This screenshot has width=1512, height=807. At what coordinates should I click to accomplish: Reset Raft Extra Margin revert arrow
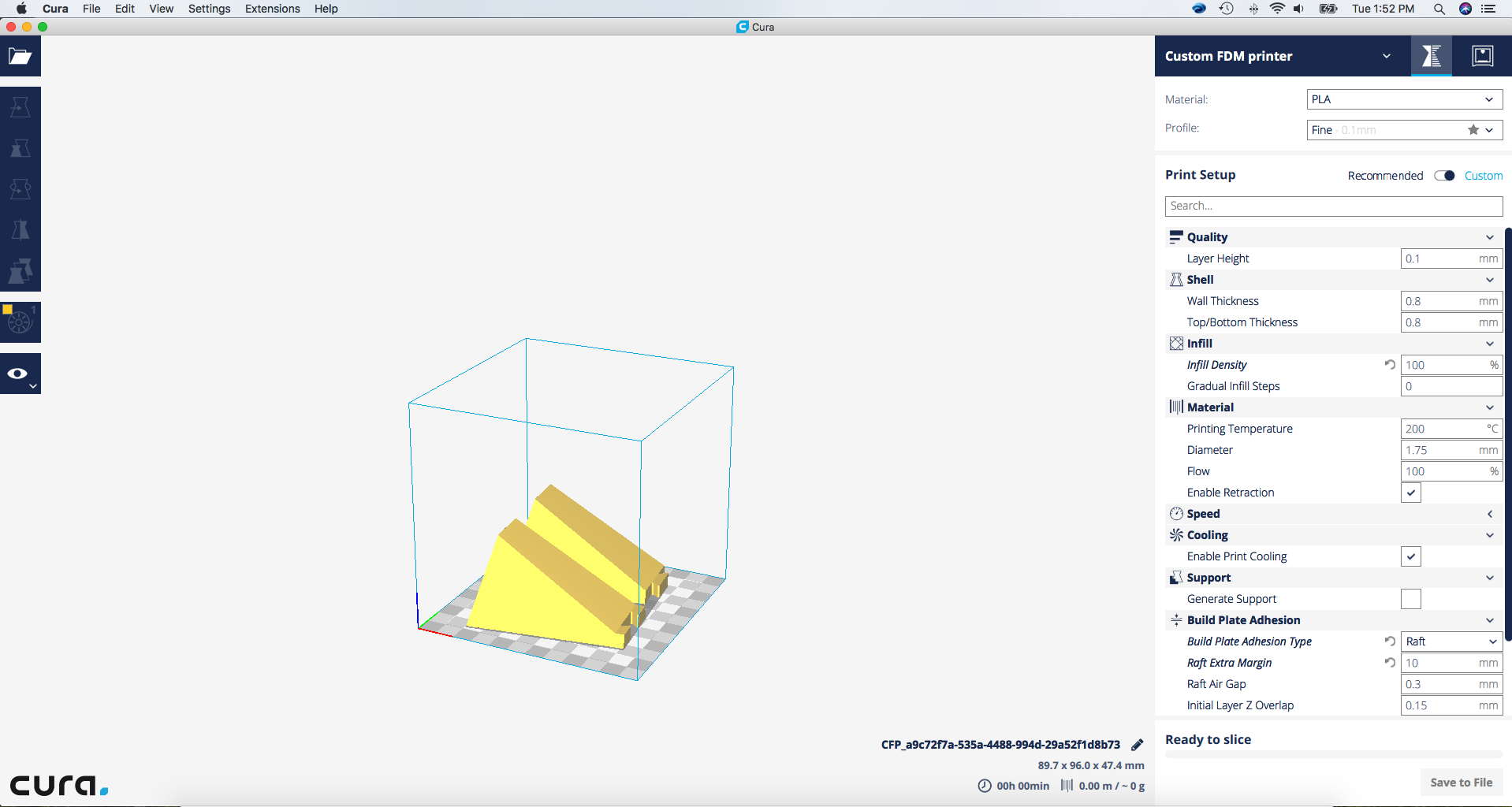[1390, 662]
